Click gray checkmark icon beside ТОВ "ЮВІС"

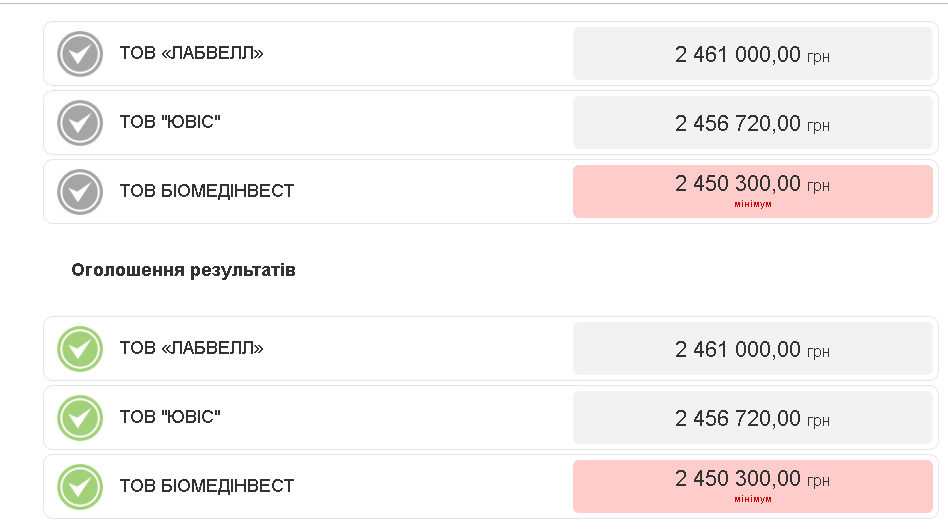coord(80,123)
